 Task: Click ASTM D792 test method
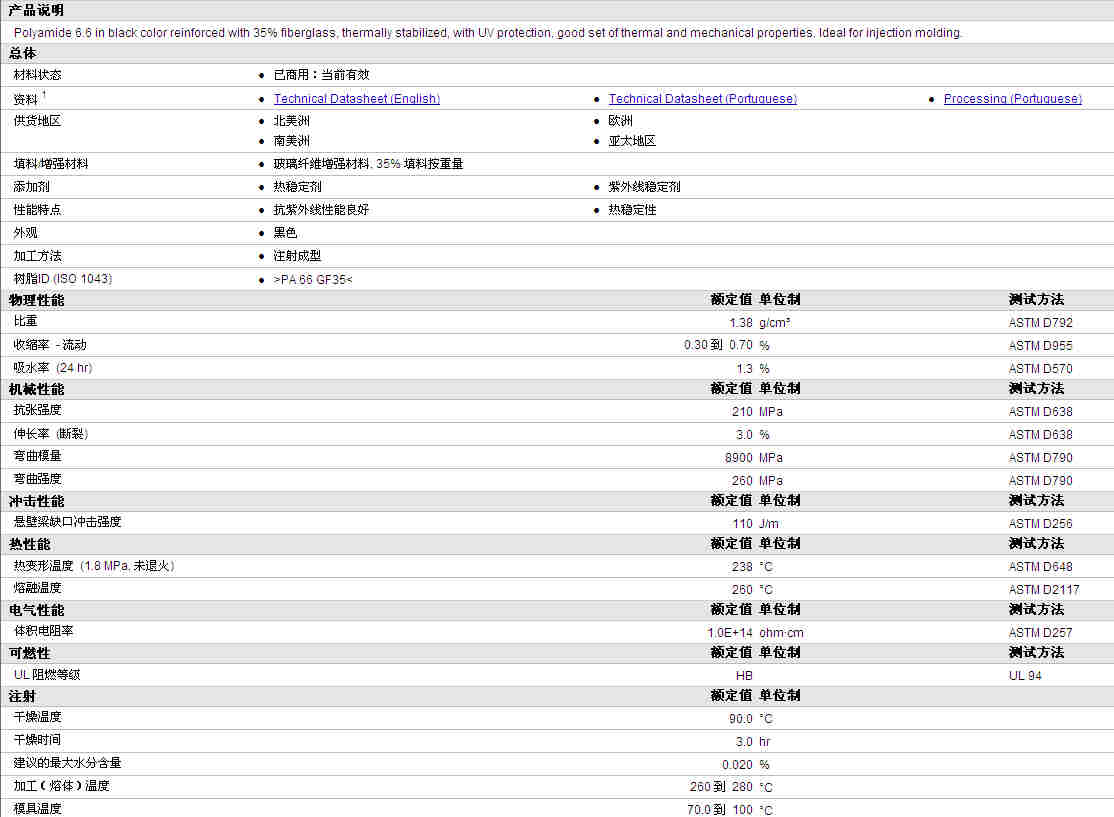pos(1040,323)
